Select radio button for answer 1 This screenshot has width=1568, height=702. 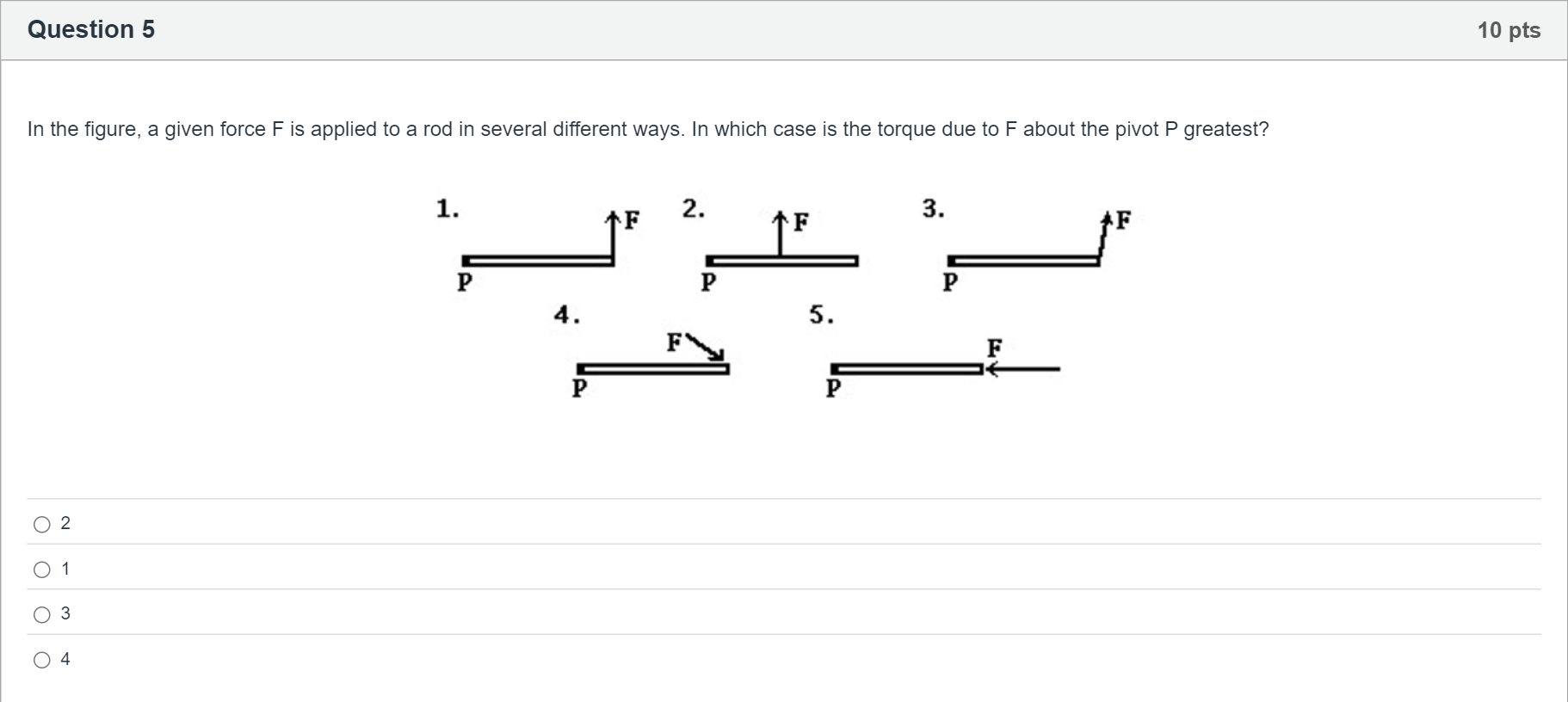point(42,570)
